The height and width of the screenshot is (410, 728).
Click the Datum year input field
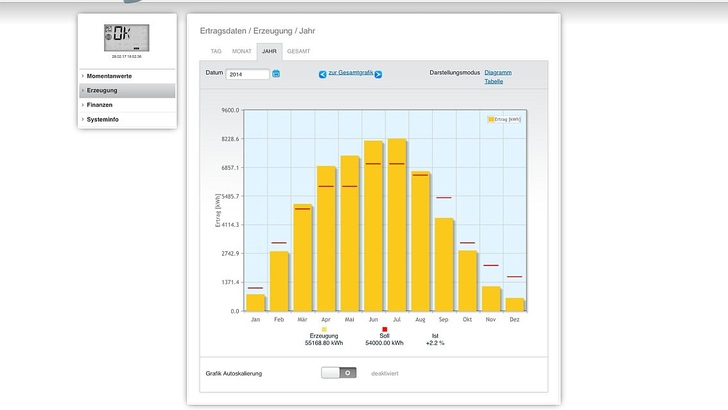pyautogui.click(x=247, y=74)
